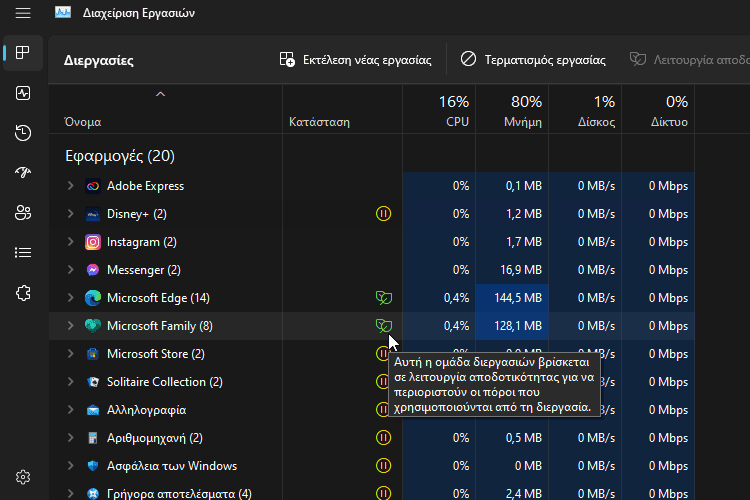Image resolution: width=750 pixels, height=500 pixels.
Task: Click the Adobe Express app icon
Action: [93, 186]
